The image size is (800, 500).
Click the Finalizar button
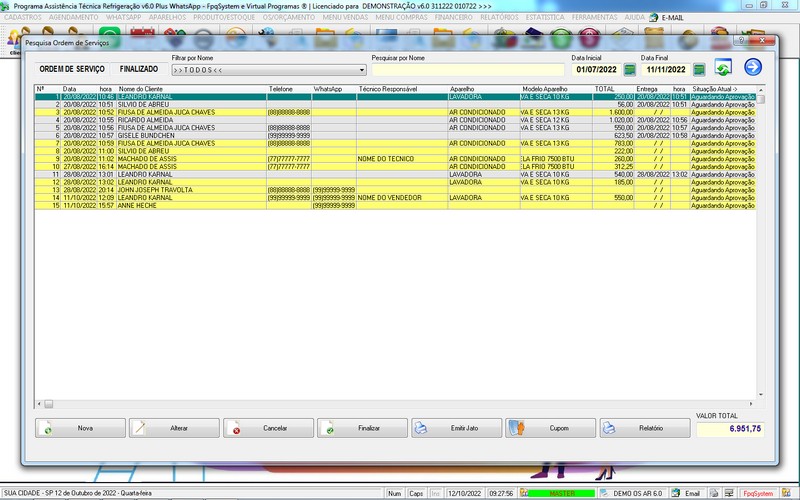pos(362,428)
